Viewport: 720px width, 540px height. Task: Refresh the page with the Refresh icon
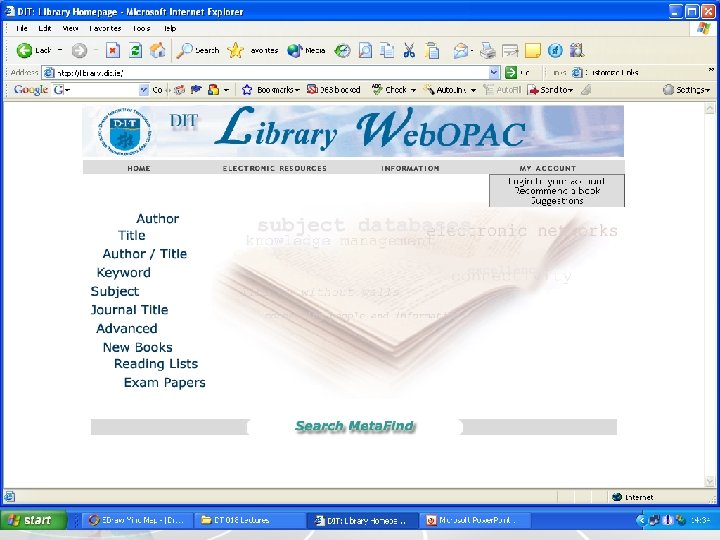click(x=135, y=51)
